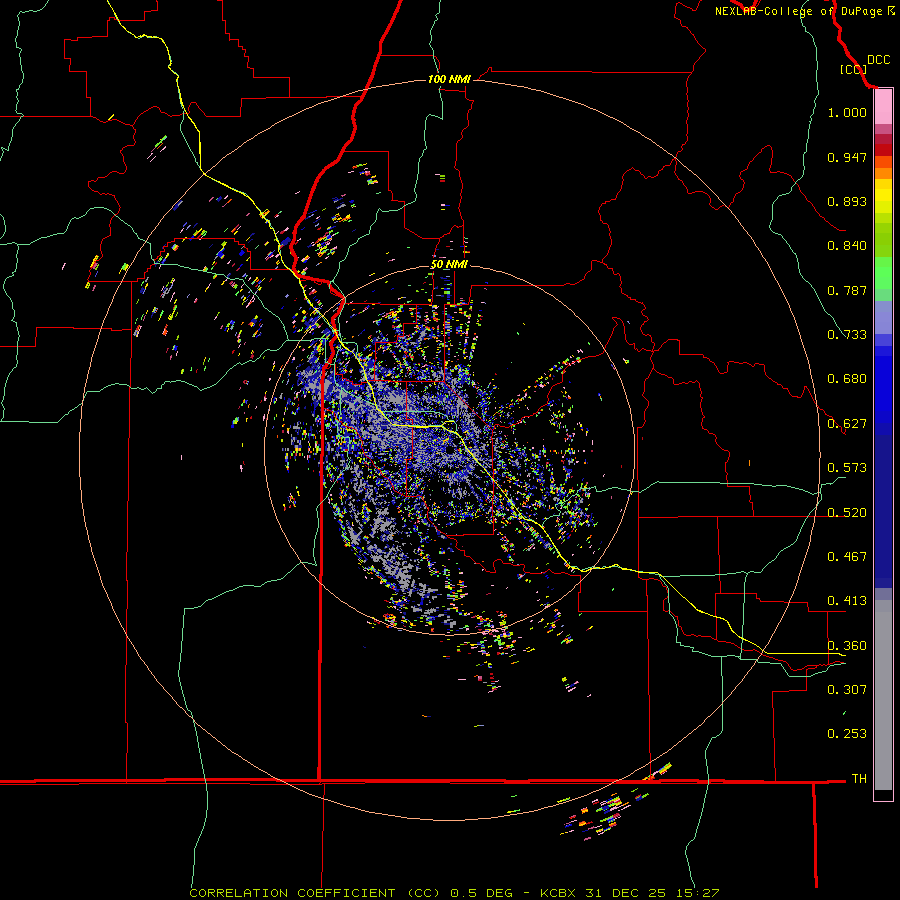900x900 pixels.
Task: Click the 0.360 scale value
Action: 847,646
